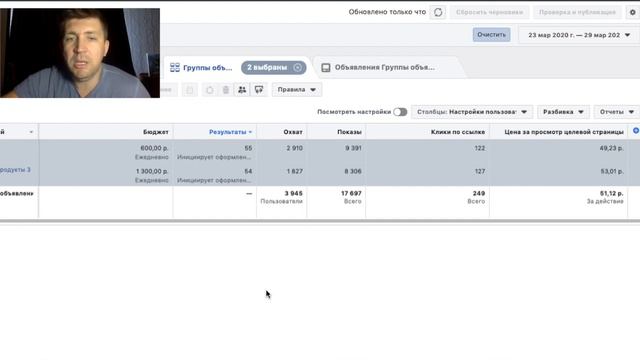Open the settings gear icon
Screen dimensions: 640x360
[x=633, y=12]
